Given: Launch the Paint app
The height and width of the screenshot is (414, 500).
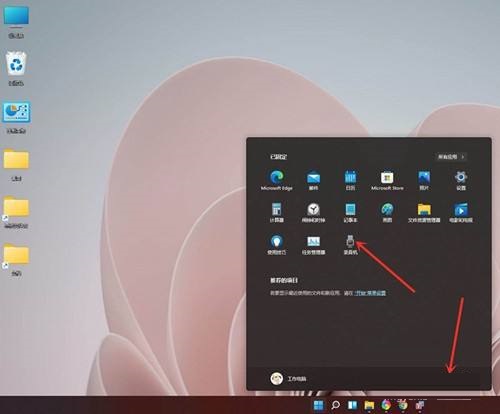Looking at the screenshot, I should pos(387,212).
